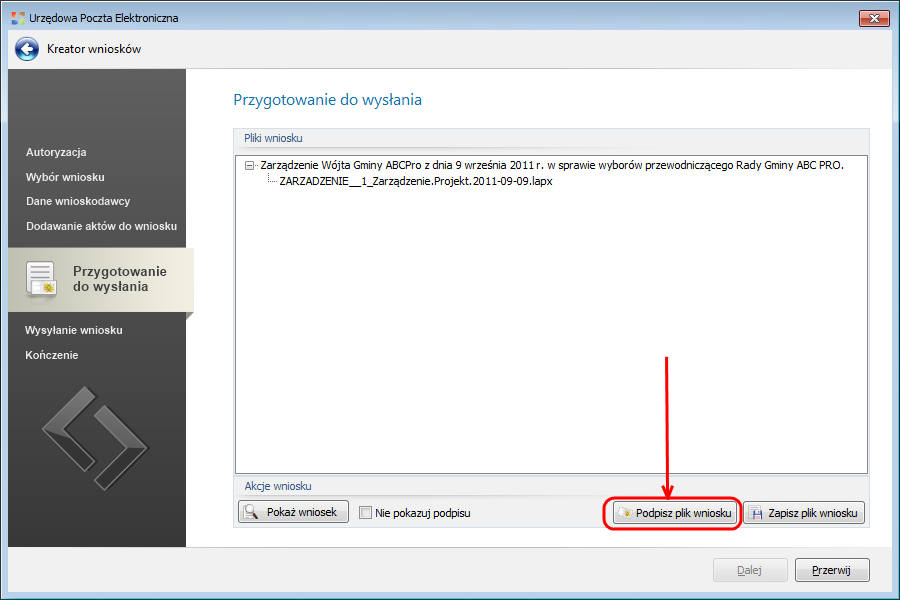Save the request with Zapisz plik wniosku
The width and height of the screenshot is (900, 600).
click(x=804, y=513)
